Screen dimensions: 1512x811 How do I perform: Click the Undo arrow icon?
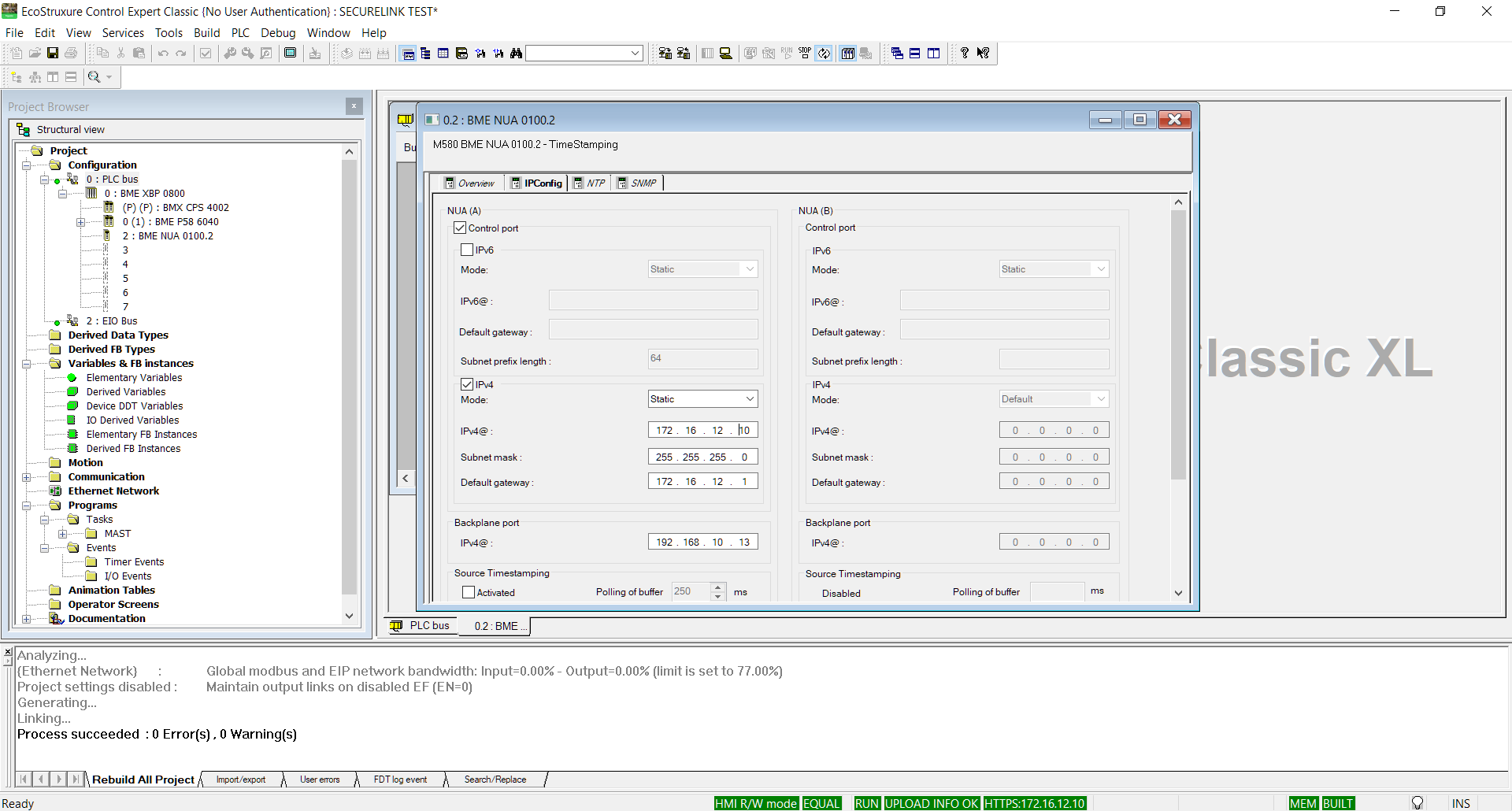tap(163, 53)
